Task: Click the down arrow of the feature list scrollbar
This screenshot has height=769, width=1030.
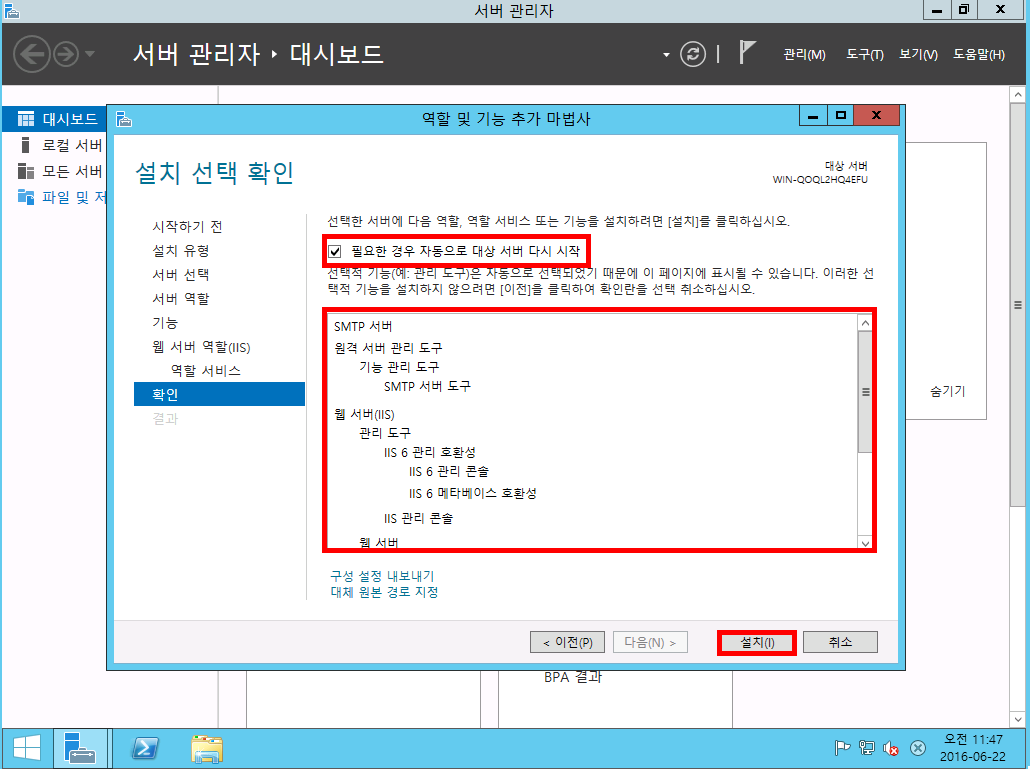Action: (x=865, y=542)
